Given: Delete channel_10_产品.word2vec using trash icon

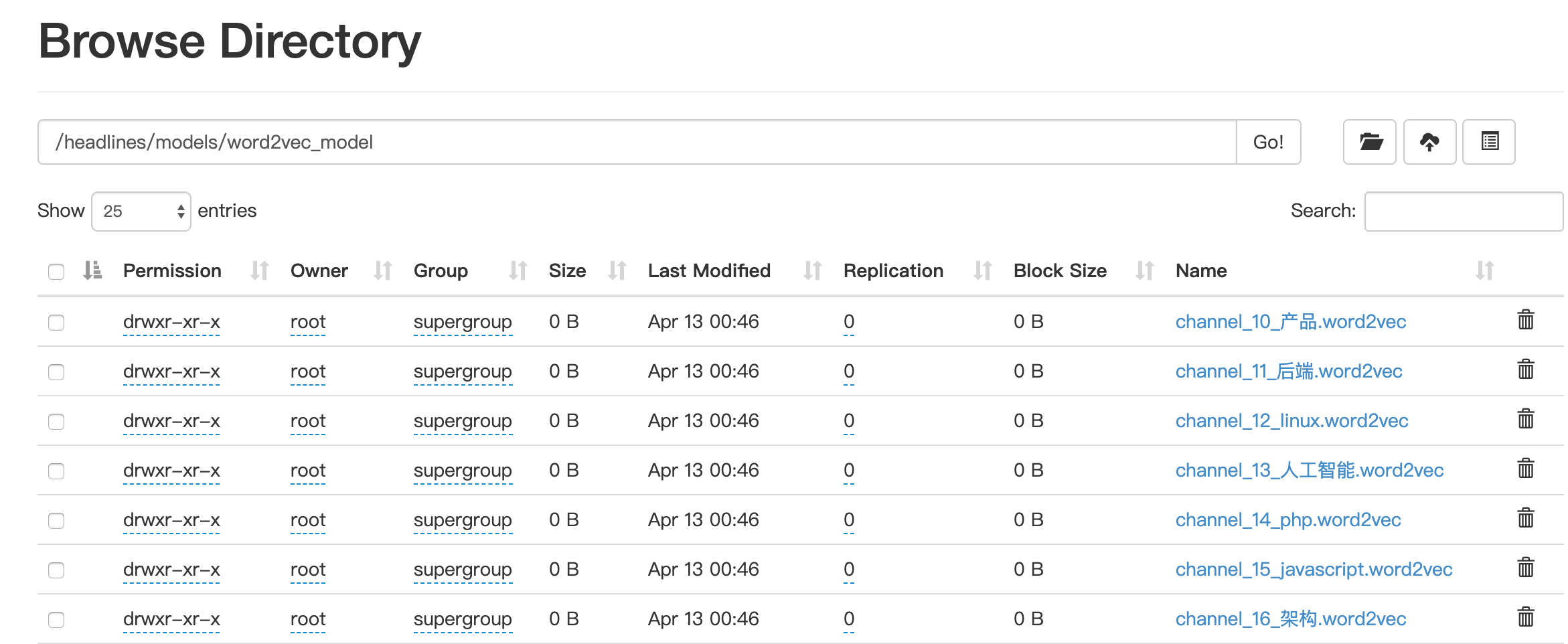Looking at the screenshot, I should [1526, 320].
